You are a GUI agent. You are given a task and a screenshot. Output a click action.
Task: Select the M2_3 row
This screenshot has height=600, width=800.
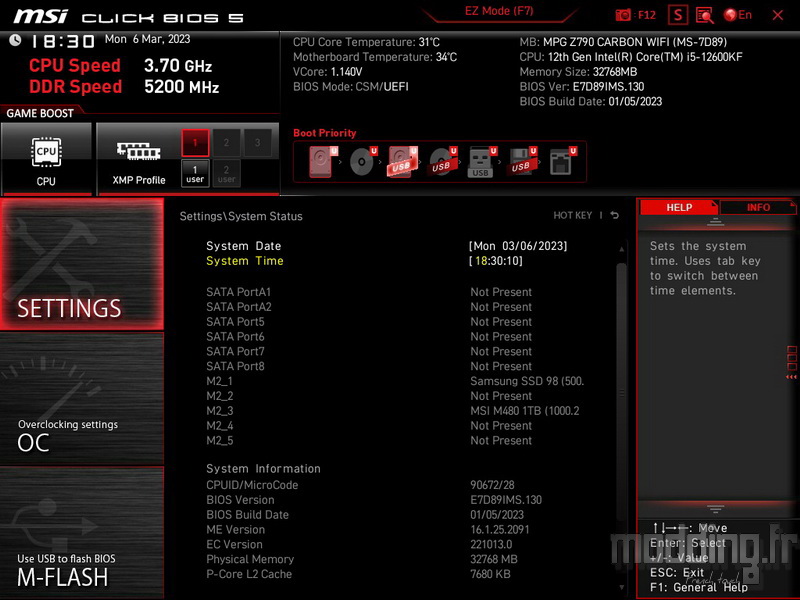click(x=395, y=411)
